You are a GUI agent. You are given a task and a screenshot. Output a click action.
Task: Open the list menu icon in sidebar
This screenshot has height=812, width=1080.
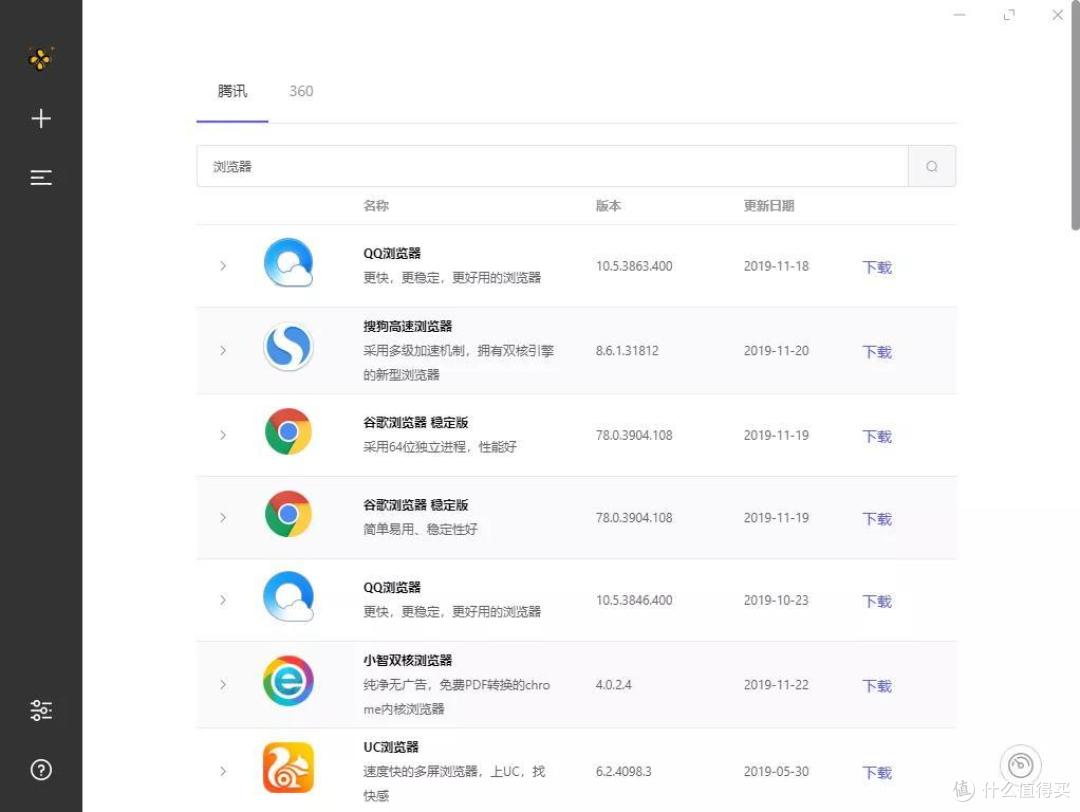(x=41, y=178)
